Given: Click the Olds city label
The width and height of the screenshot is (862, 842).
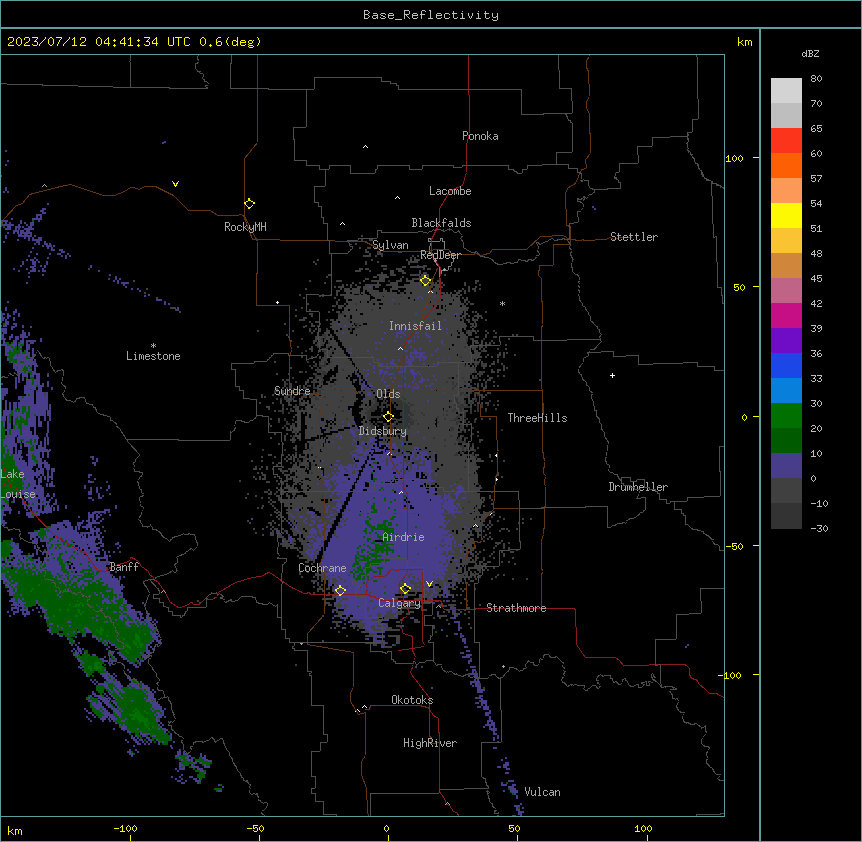Looking at the screenshot, I should pos(388,394).
